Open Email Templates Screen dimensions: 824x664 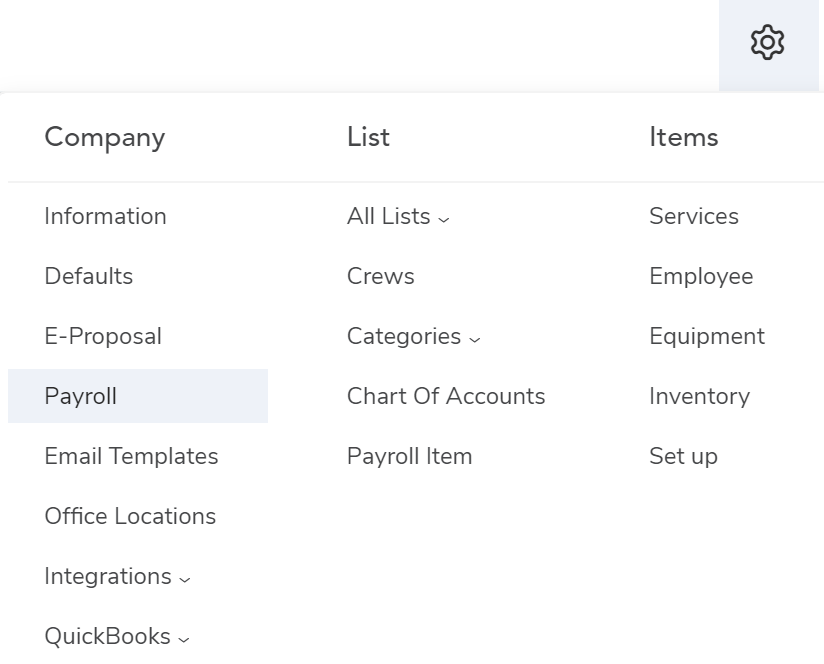(x=131, y=457)
